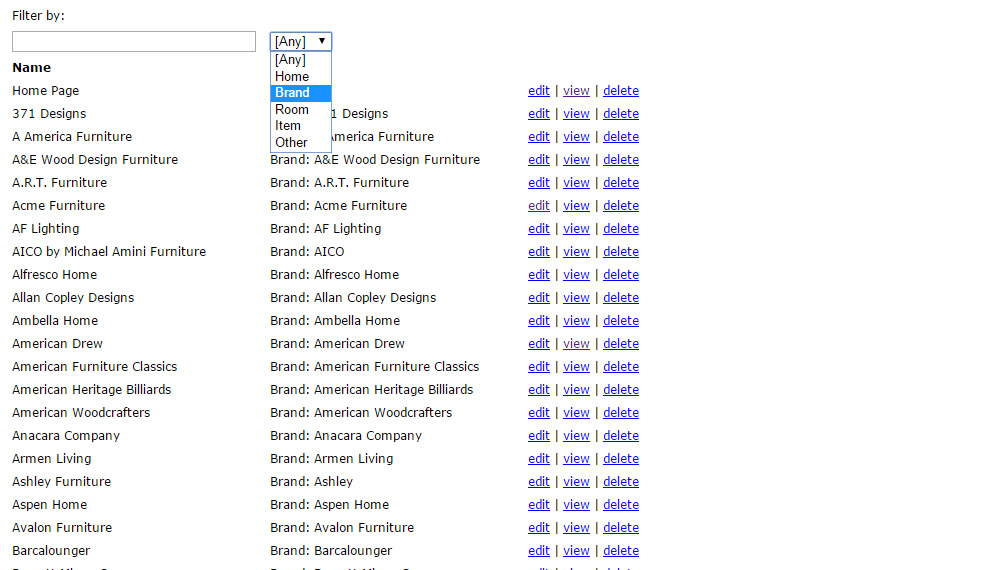Click 'Anacara Company' name in first column
990x570 pixels.
(x=66, y=436)
